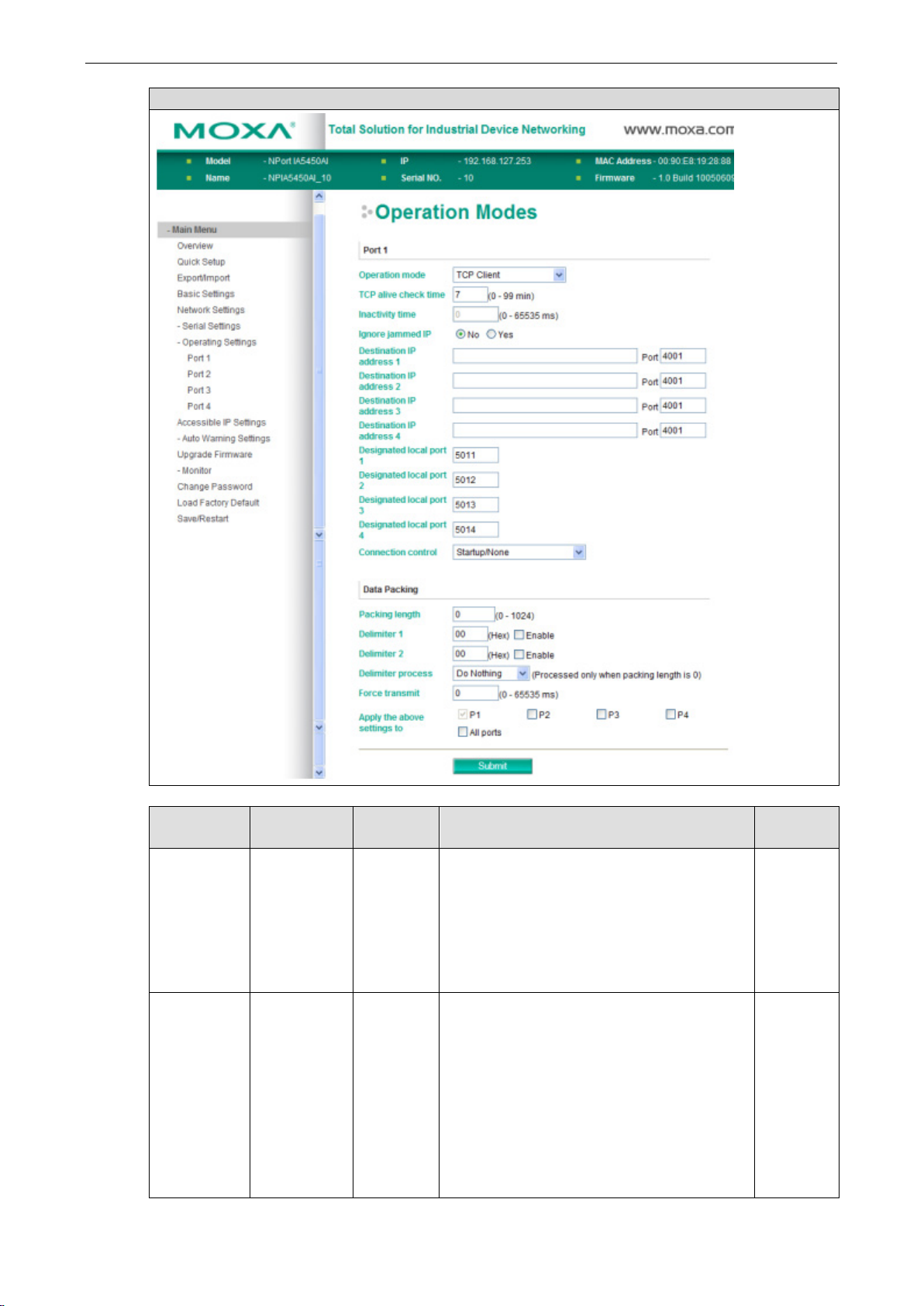Collapse the Serial Settings section

point(209,326)
